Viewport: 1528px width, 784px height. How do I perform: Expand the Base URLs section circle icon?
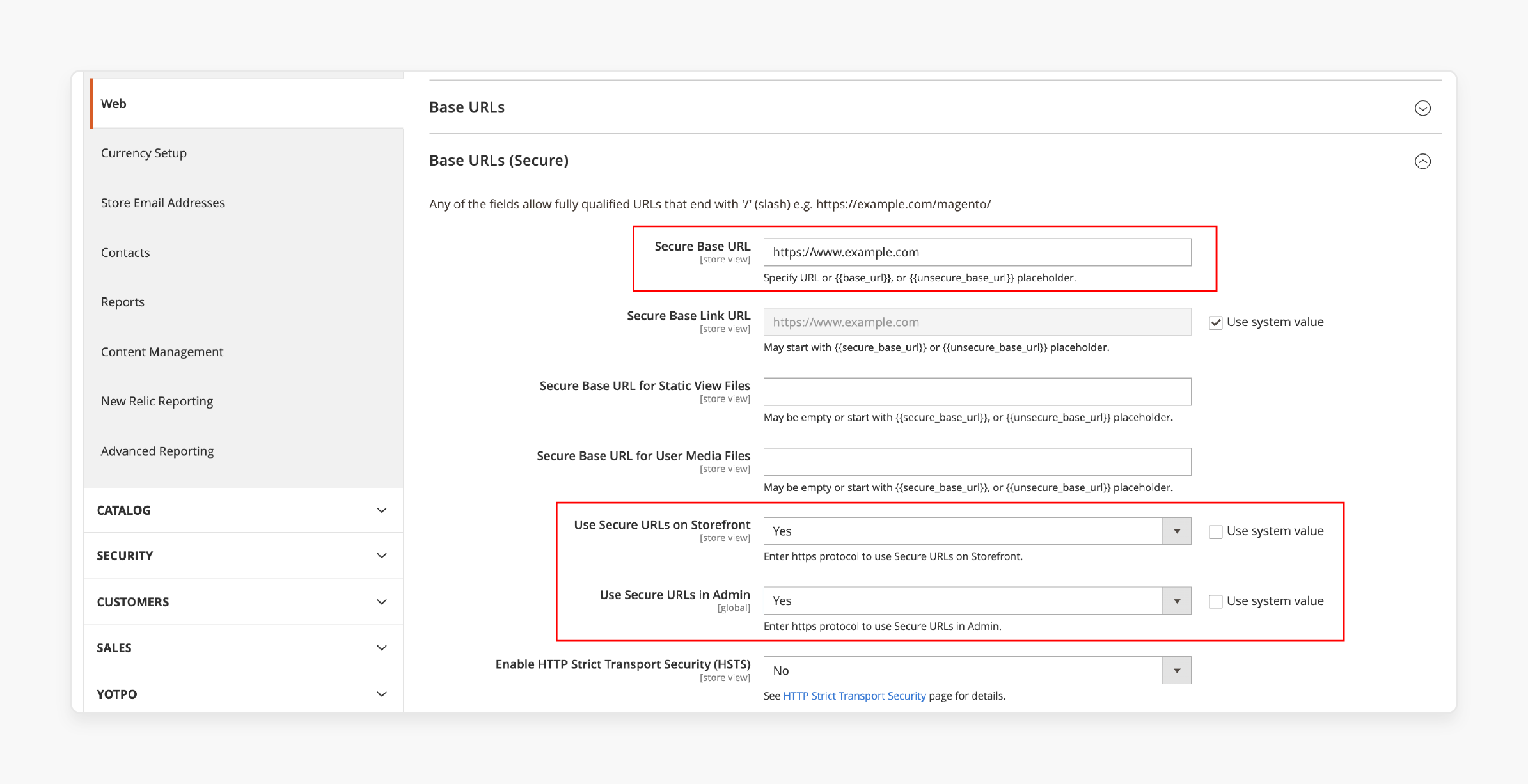click(1422, 108)
